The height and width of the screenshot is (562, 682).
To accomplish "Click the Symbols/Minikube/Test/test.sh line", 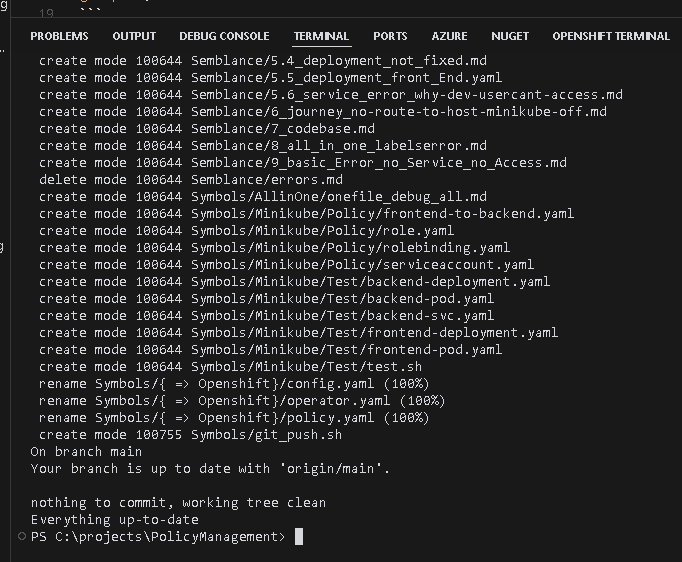I will click(x=231, y=366).
